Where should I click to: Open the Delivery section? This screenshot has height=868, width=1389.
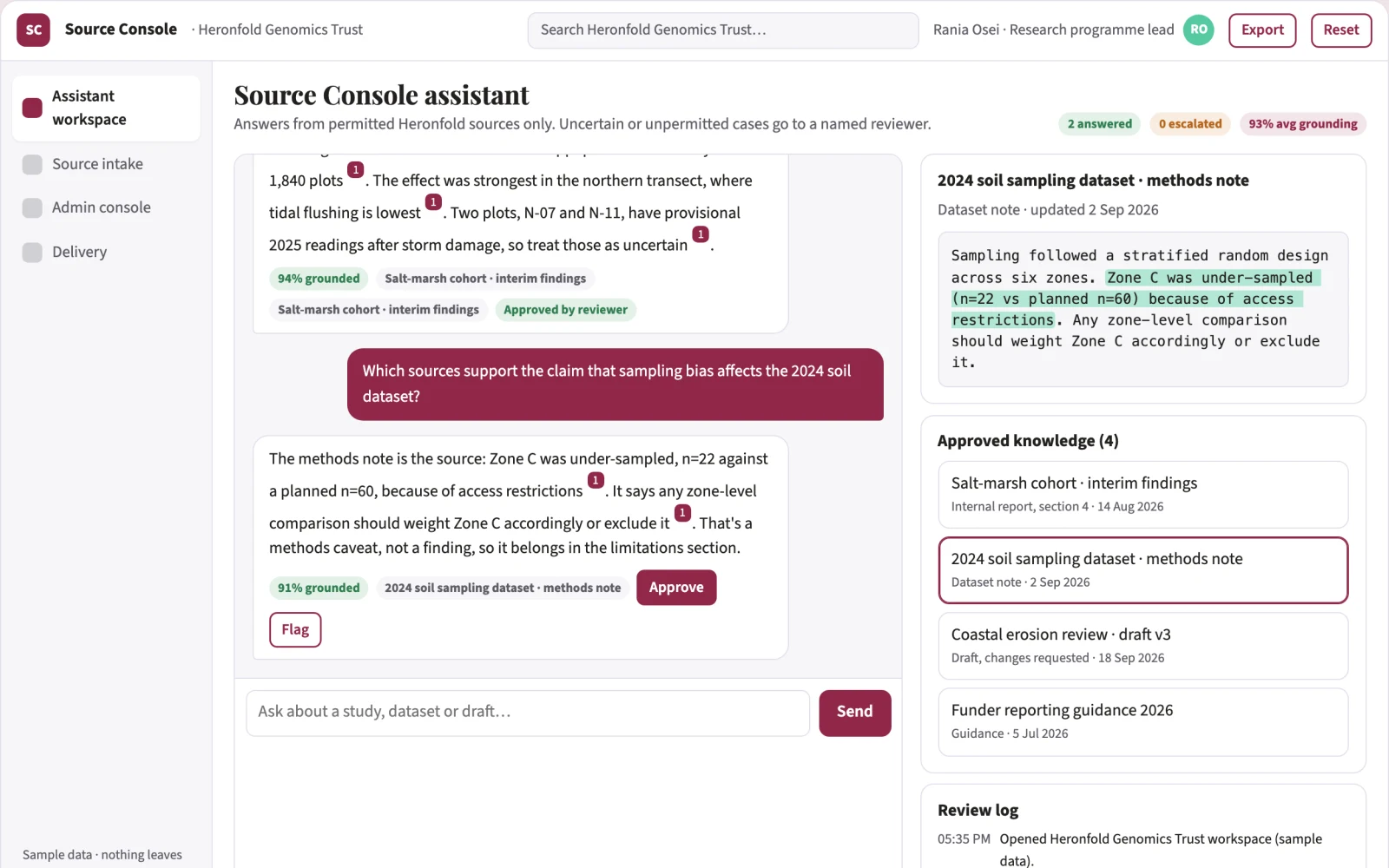click(x=106, y=252)
